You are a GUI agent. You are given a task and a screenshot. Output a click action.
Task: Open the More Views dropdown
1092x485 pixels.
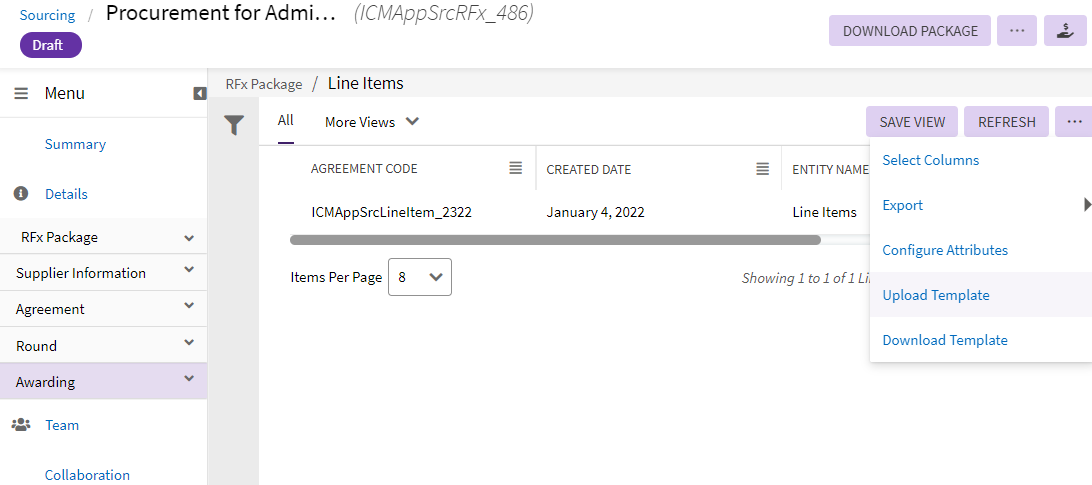pos(371,122)
